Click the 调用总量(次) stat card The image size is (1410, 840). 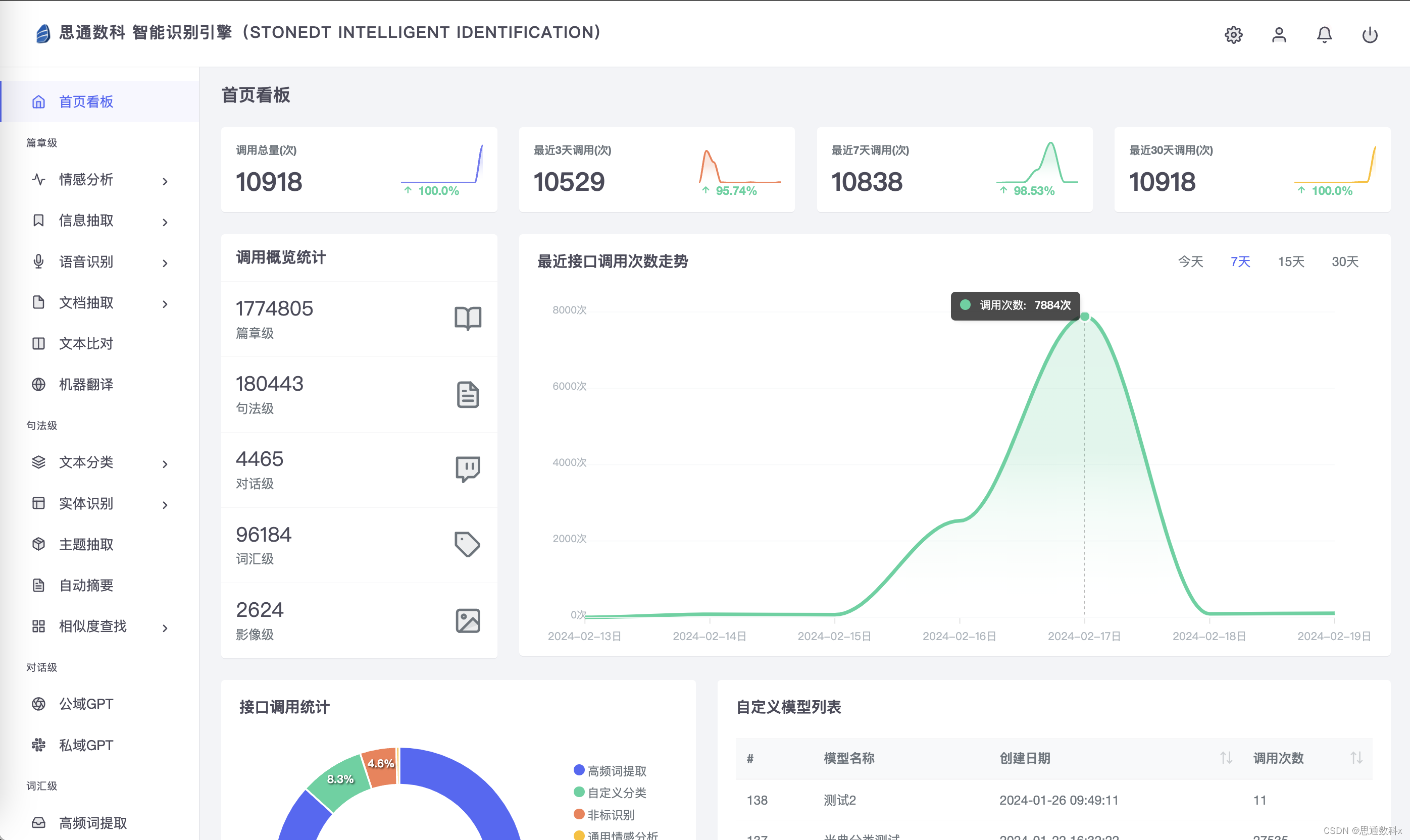[x=359, y=170]
